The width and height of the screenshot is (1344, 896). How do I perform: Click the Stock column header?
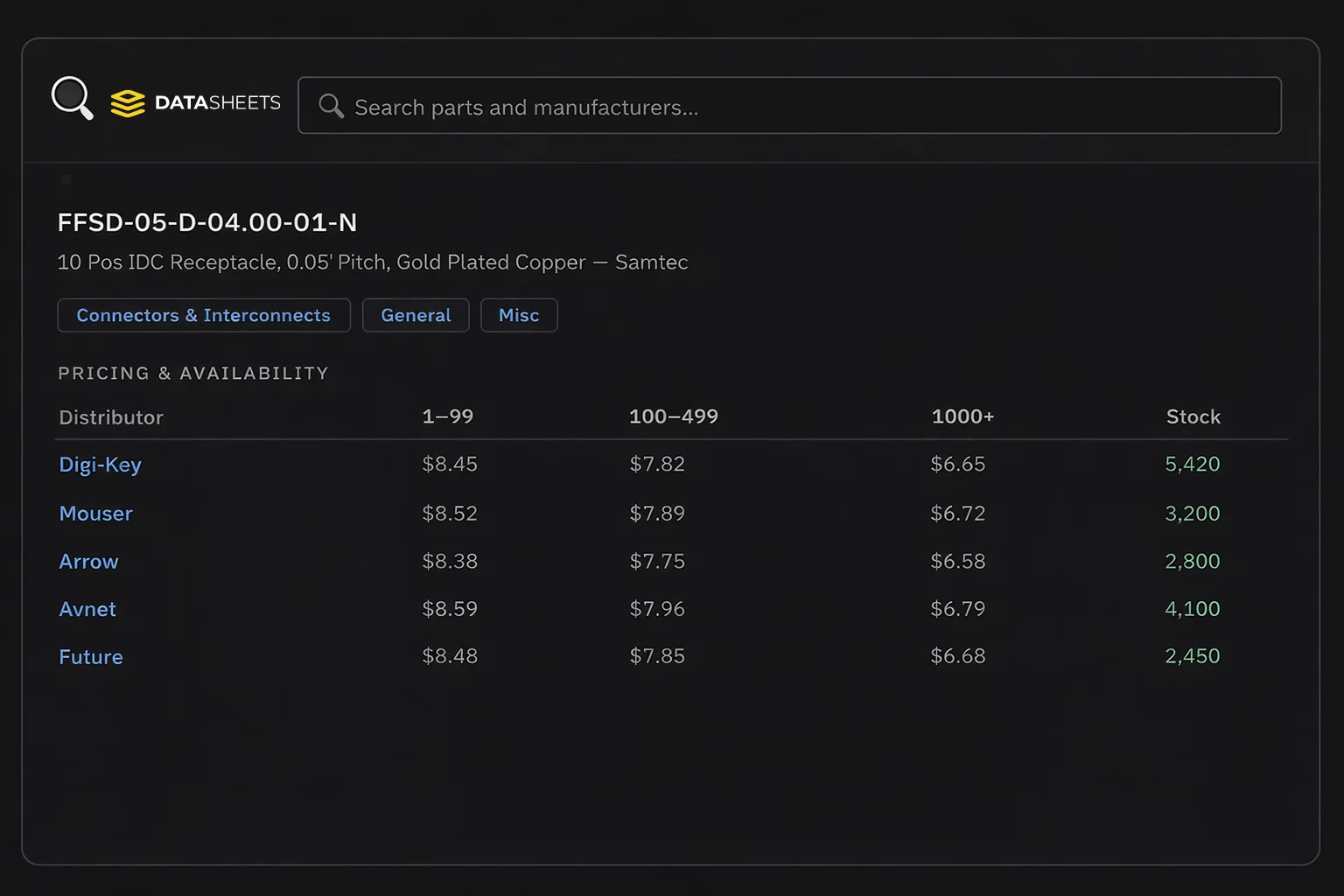point(1193,416)
